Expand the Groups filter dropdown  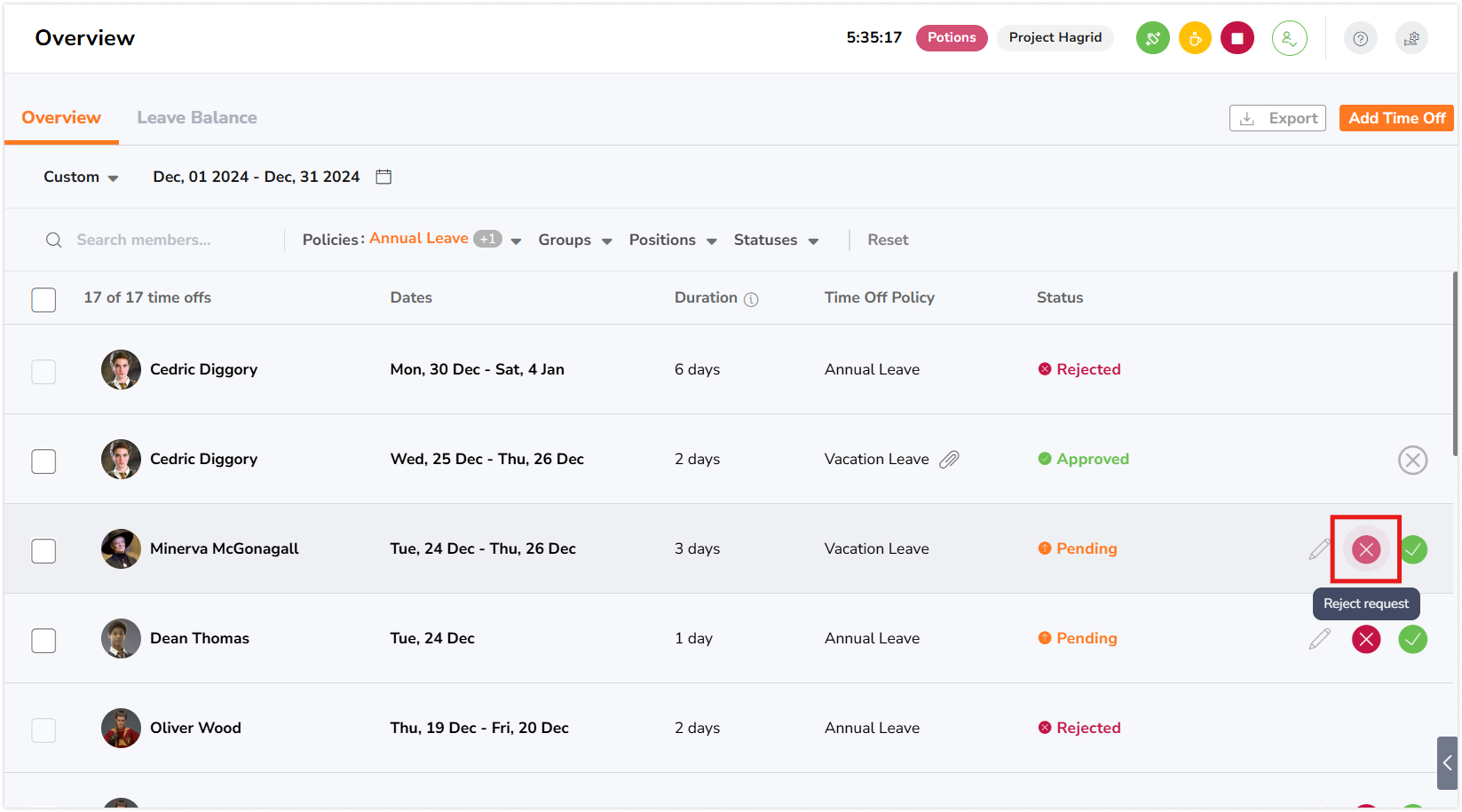point(574,240)
